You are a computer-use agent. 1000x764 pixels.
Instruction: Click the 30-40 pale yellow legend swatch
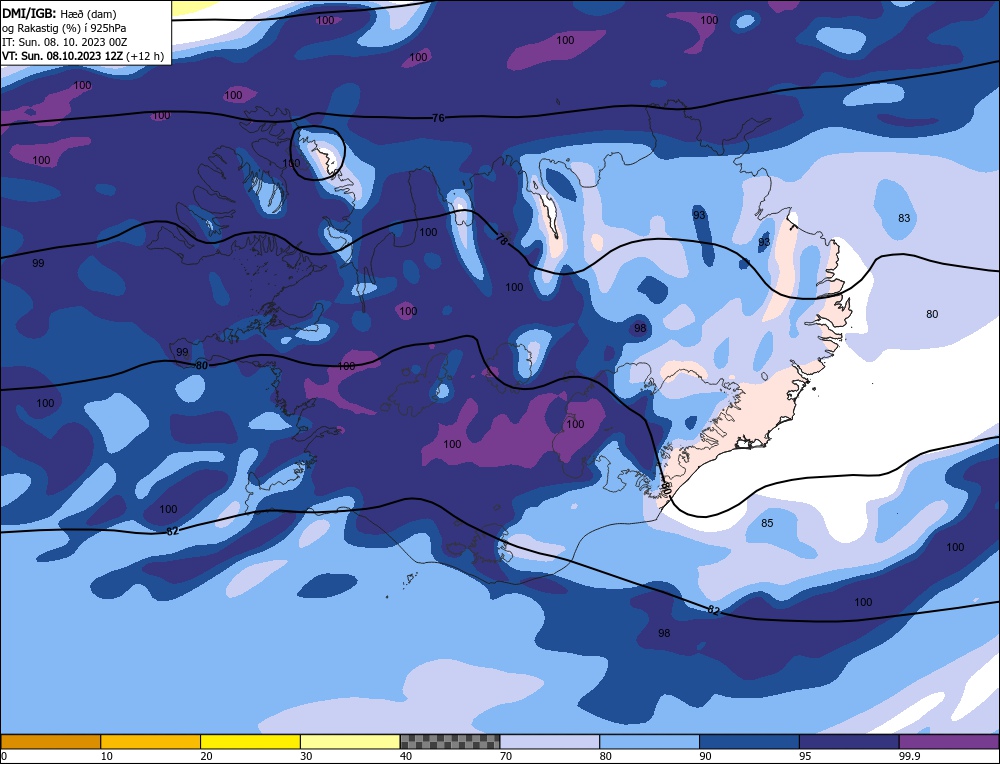coord(350,741)
